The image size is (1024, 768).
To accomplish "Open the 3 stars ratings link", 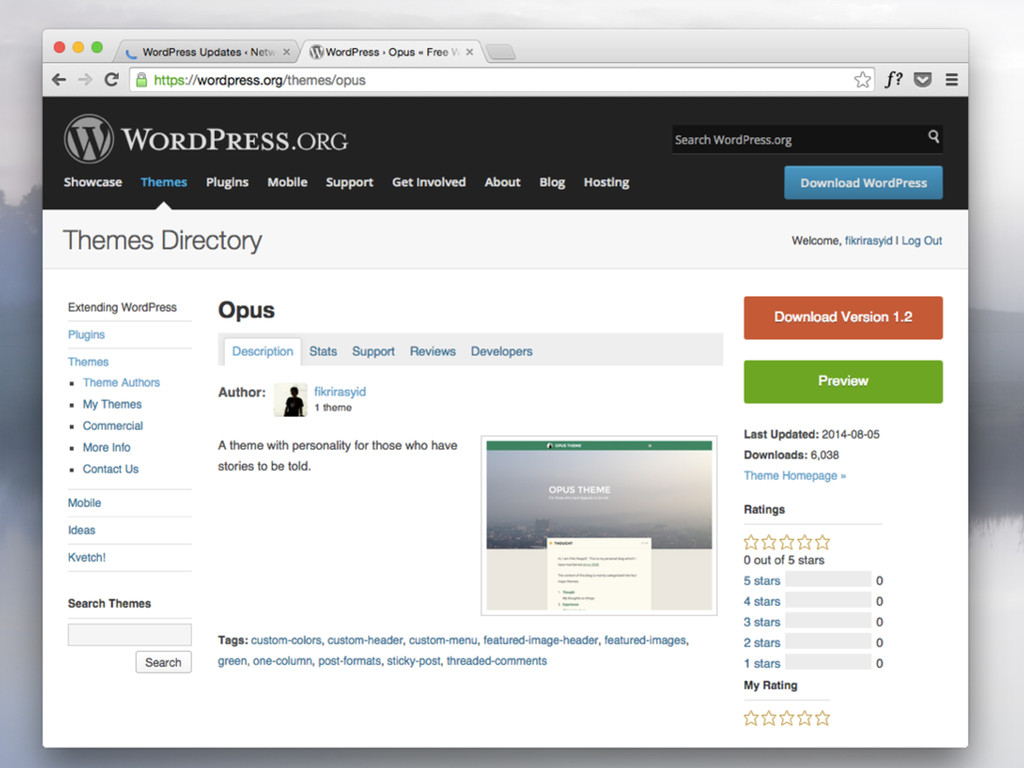I will [x=762, y=622].
